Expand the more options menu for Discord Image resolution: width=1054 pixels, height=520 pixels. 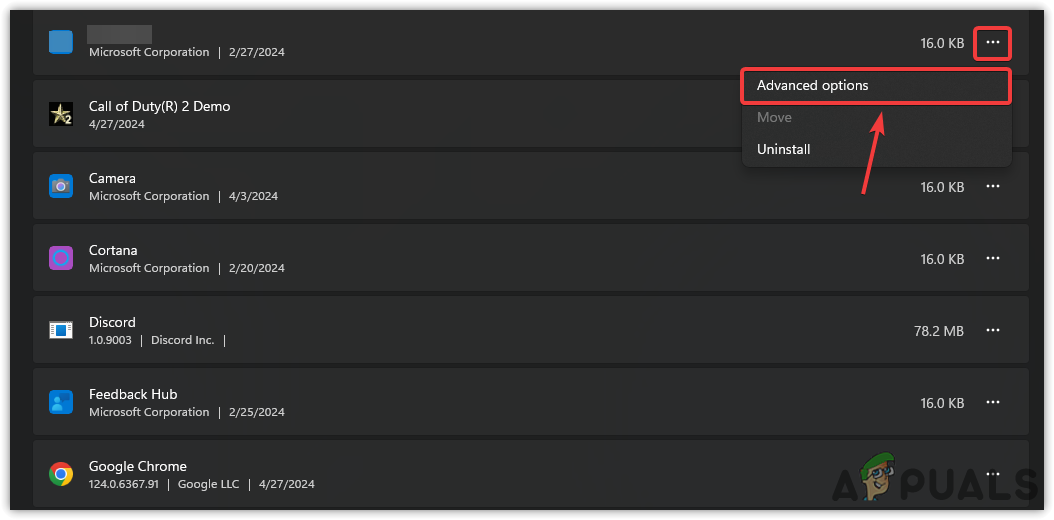pyautogui.click(x=993, y=330)
